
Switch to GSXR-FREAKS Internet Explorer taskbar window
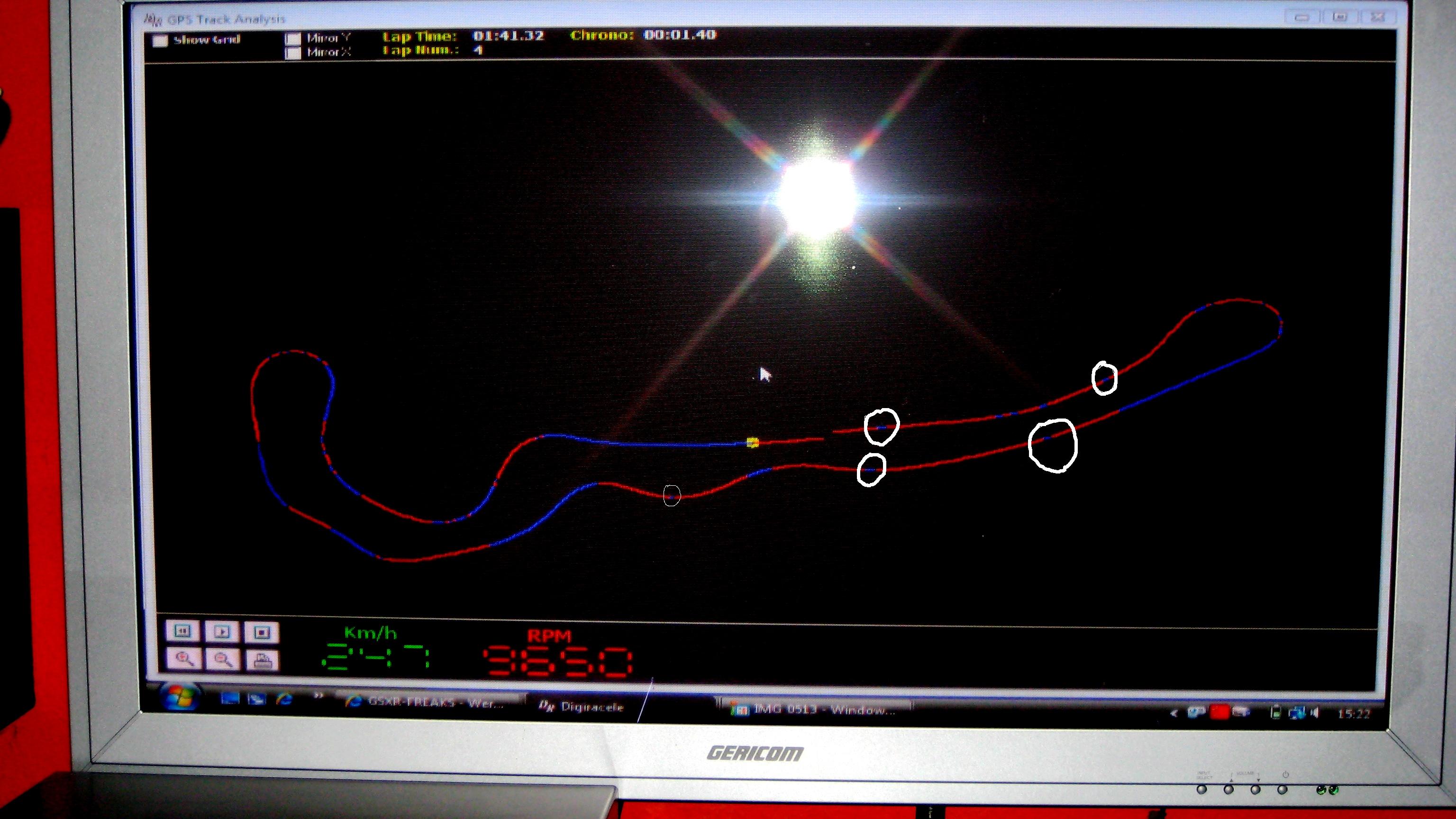(x=429, y=702)
